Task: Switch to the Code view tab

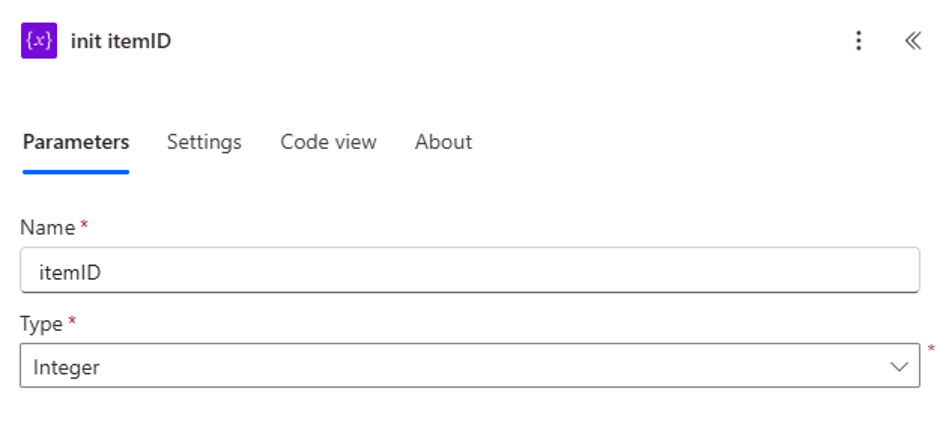Action: click(329, 142)
